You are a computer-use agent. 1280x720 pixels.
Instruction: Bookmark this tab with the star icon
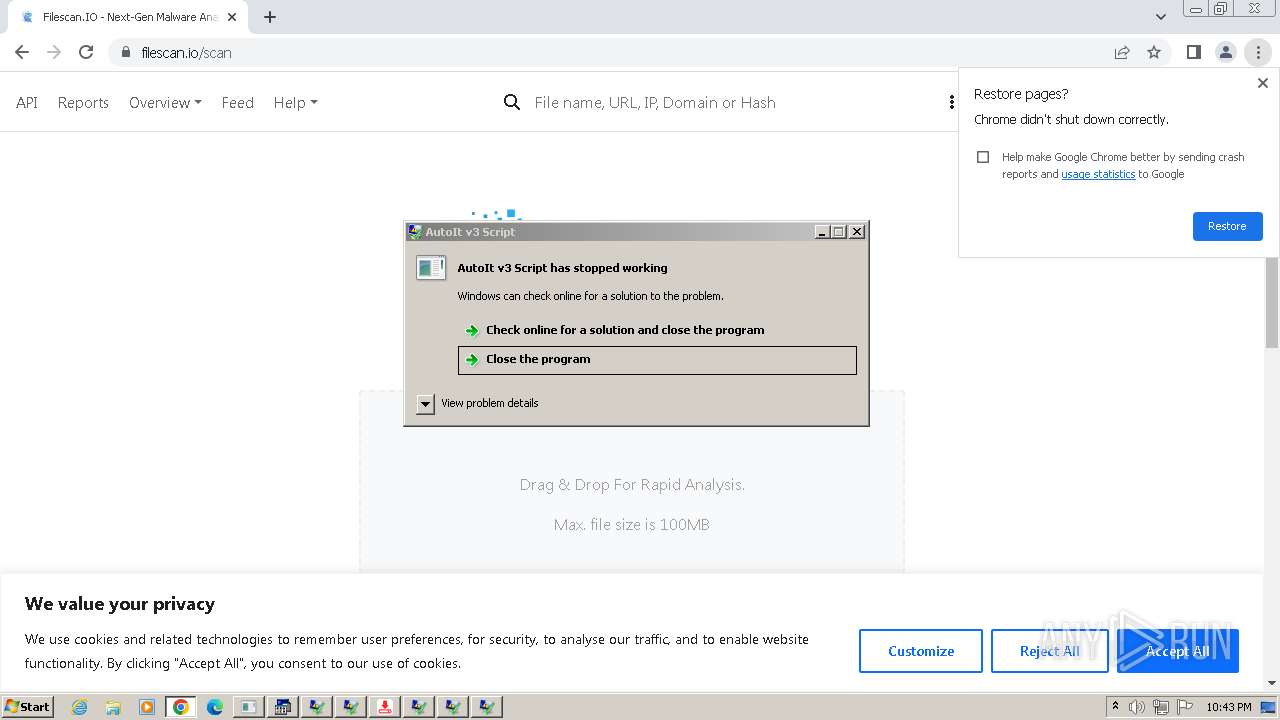[1154, 52]
